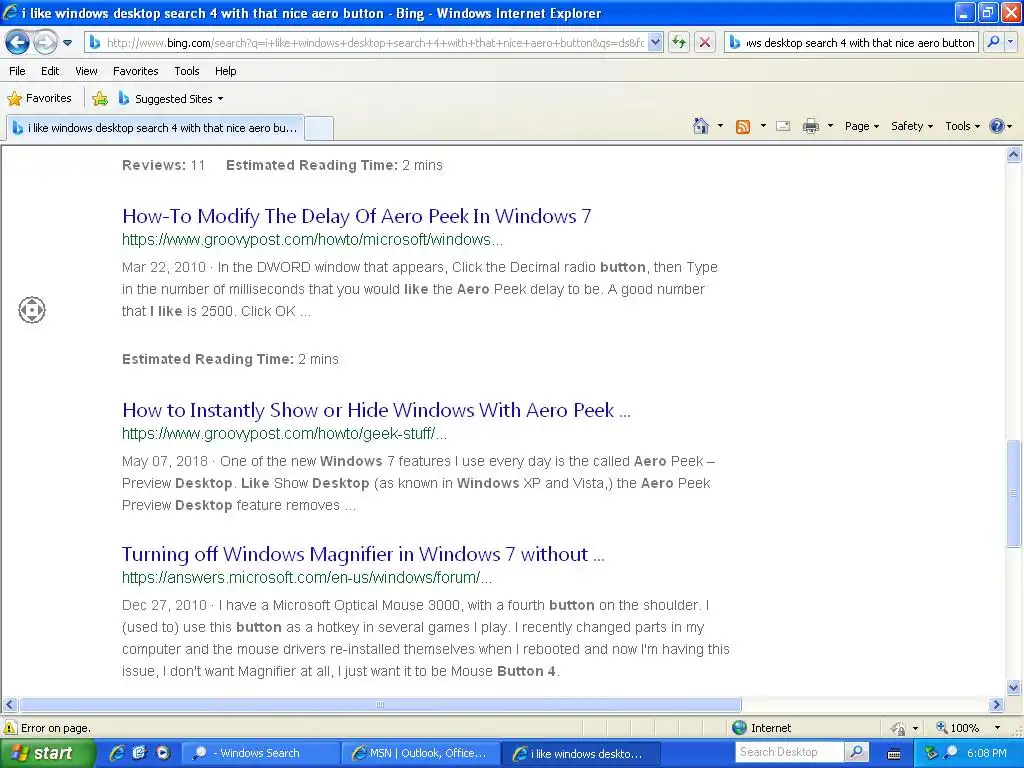The height and width of the screenshot is (768, 1024).
Task: Open the File menu
Action: (18, 71)
